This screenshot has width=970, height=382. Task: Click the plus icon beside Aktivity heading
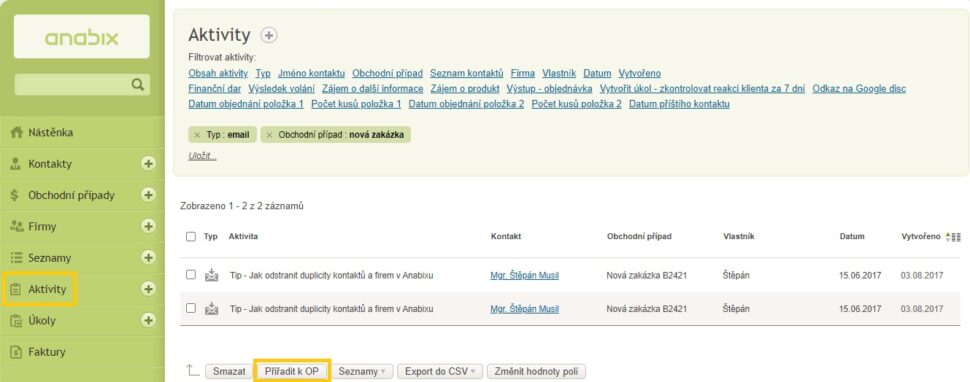click(x=268, y=36)
